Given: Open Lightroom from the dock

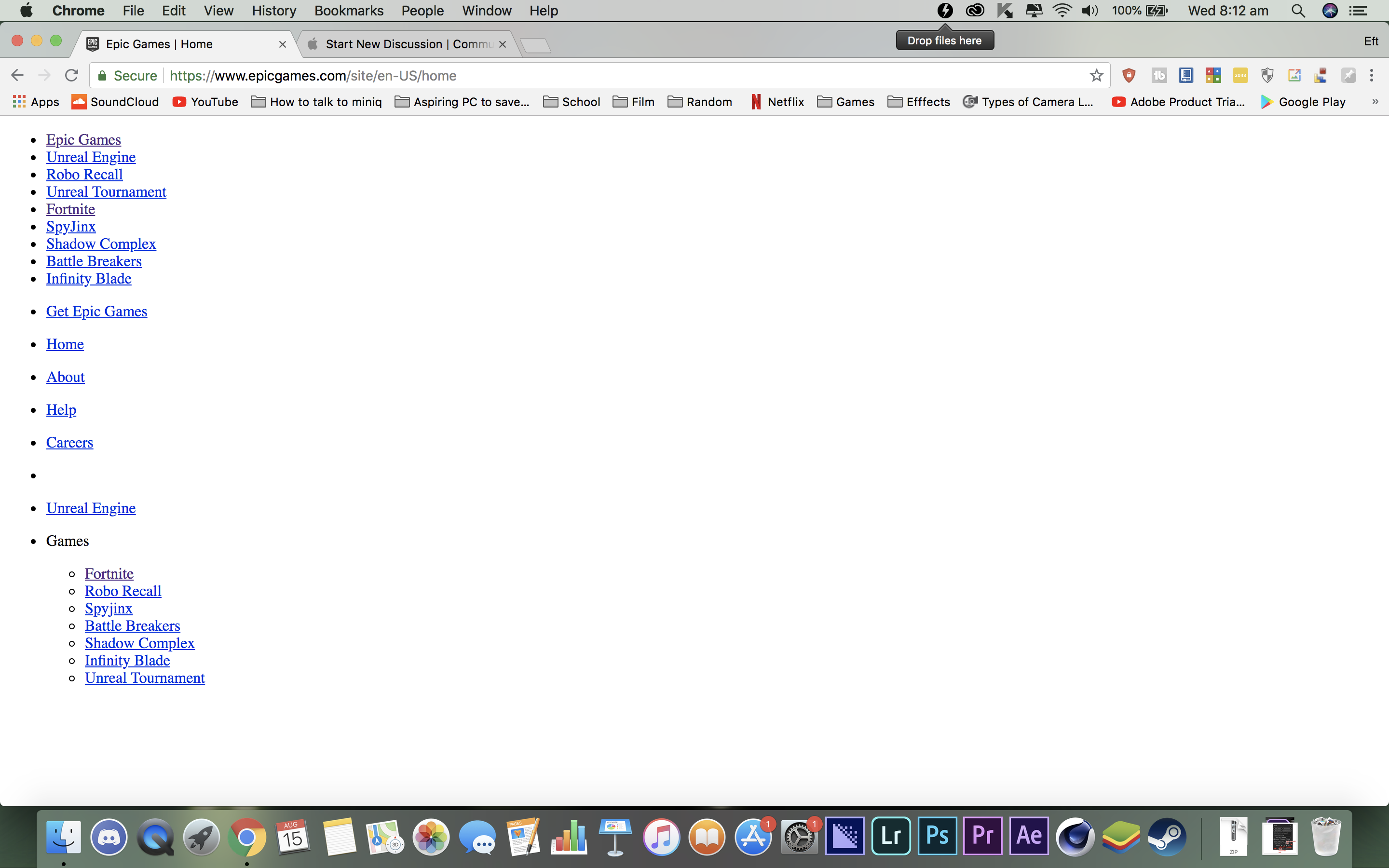Looking at the screenshot, I should point(891,836).
